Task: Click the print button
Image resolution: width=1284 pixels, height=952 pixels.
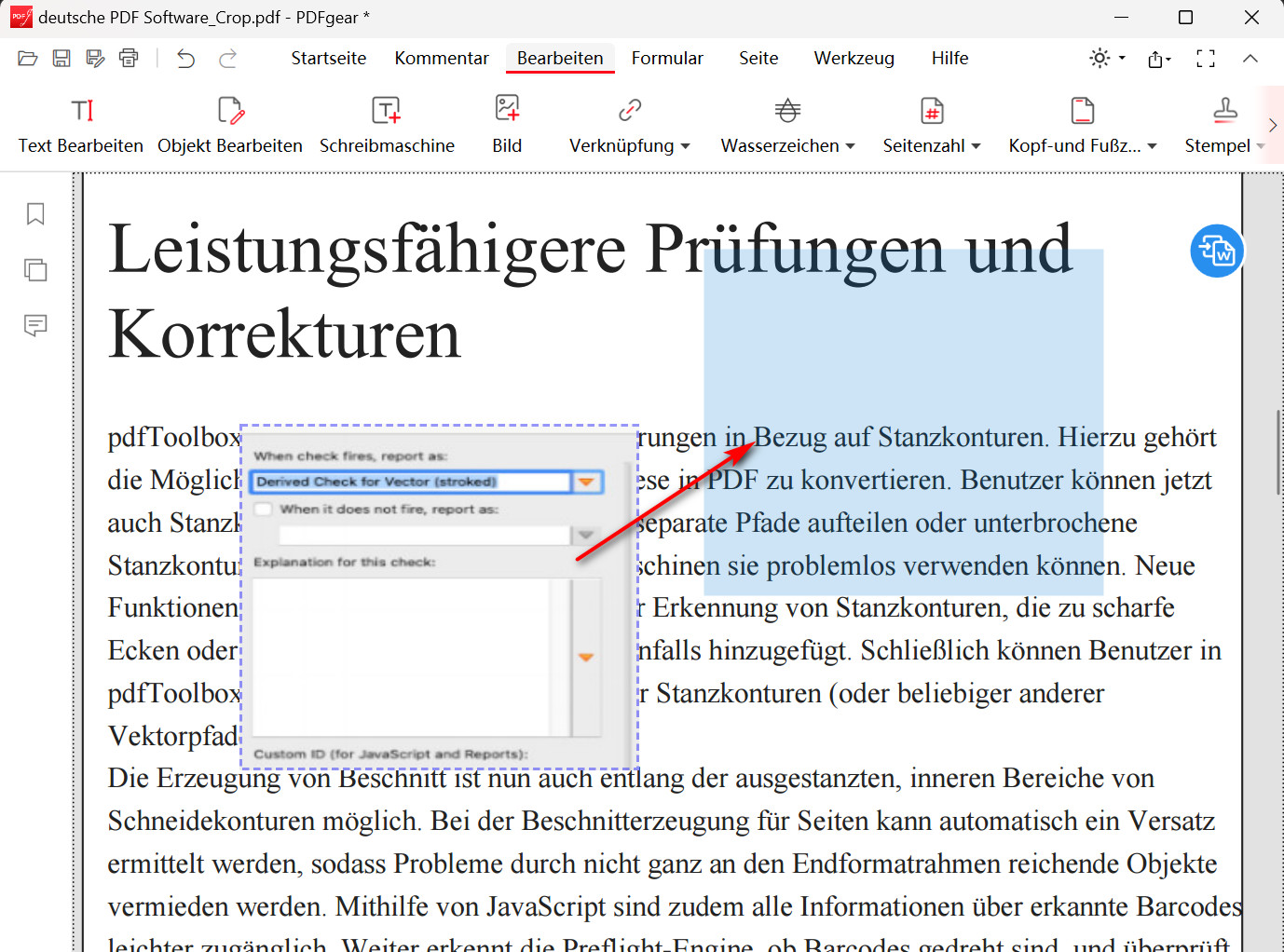Action: [130, 58]
